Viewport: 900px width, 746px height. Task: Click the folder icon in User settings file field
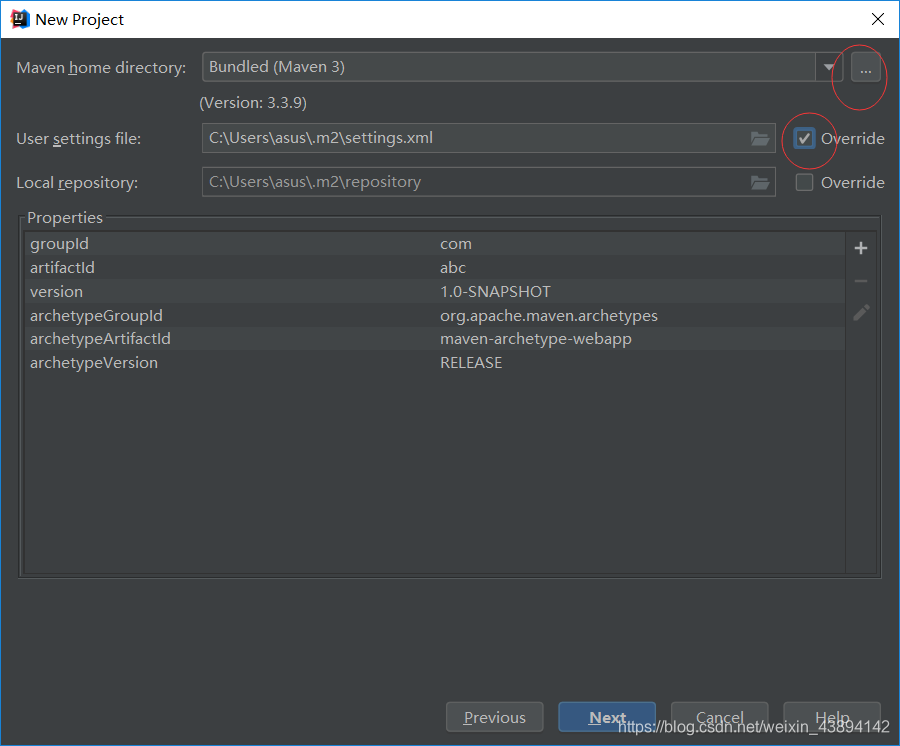click(760, 138)
